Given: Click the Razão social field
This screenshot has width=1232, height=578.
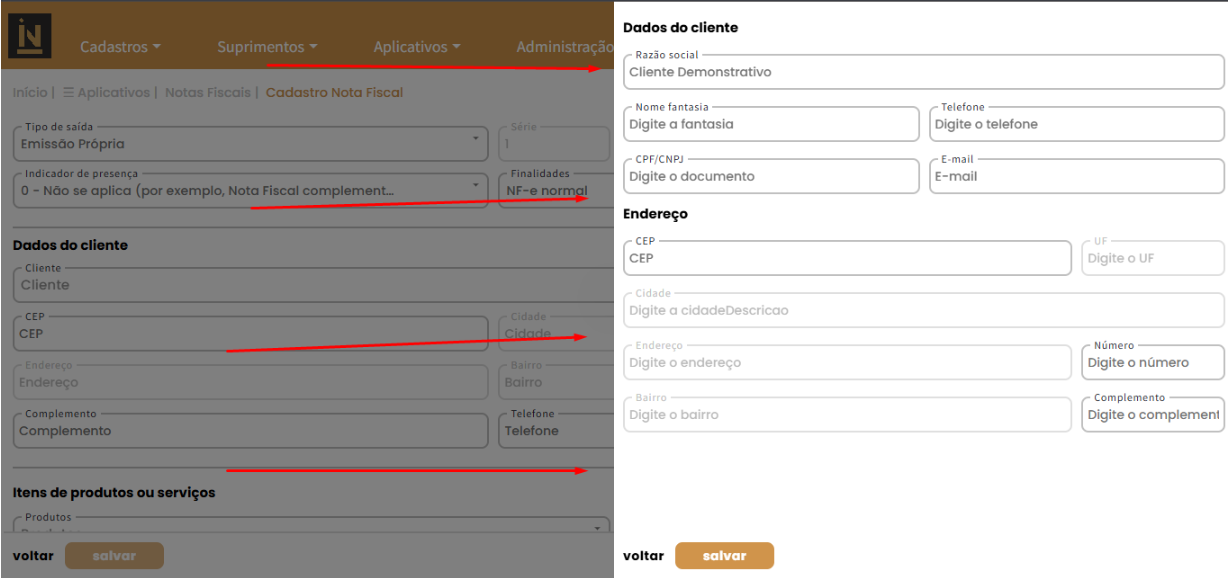Looking at the screenshot, I should [x=924, y=72].
